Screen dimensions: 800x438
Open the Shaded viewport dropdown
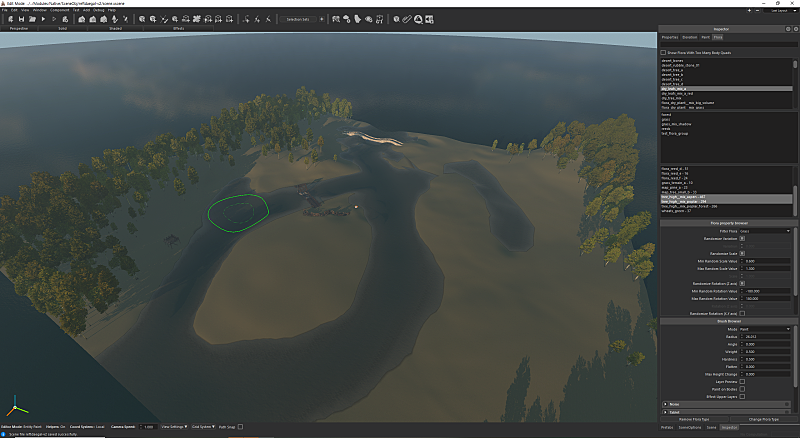[x=115, y=29]
